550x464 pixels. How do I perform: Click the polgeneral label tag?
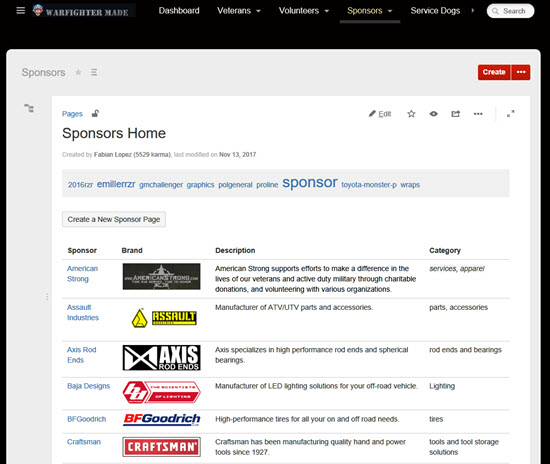pos(235,185)
